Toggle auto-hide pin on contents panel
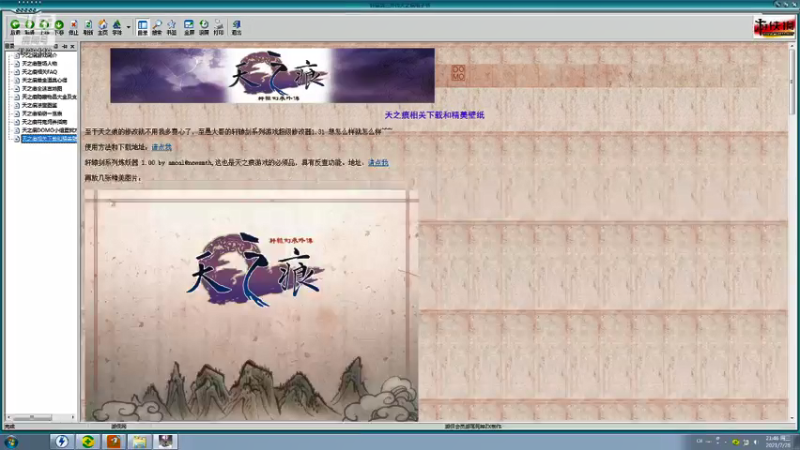This screenshot has width=800, height=450. coord(65,46)
